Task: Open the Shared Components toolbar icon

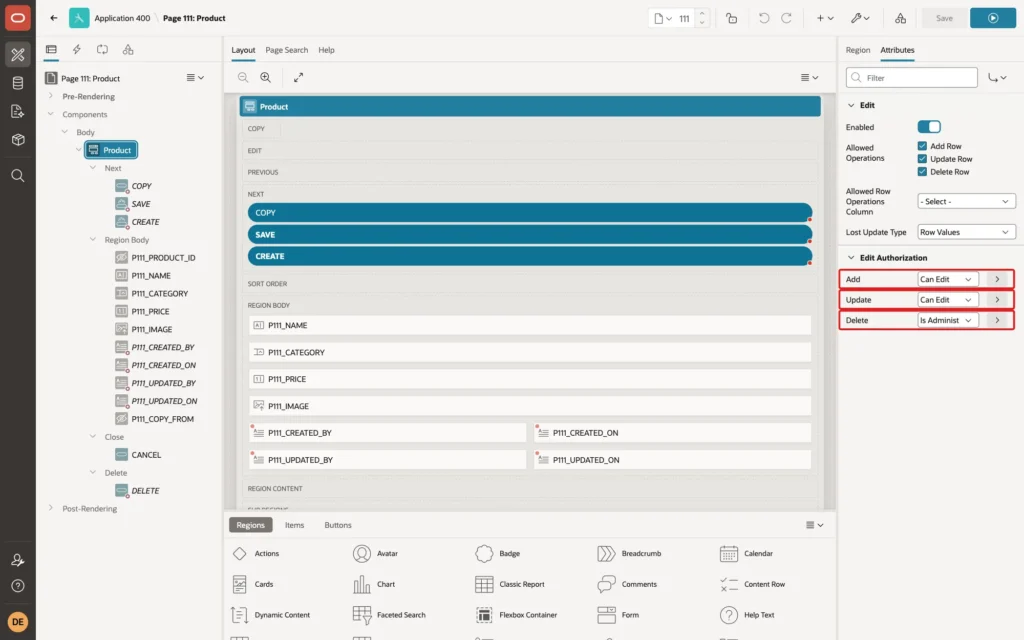Action: click(x=901, y=18)
